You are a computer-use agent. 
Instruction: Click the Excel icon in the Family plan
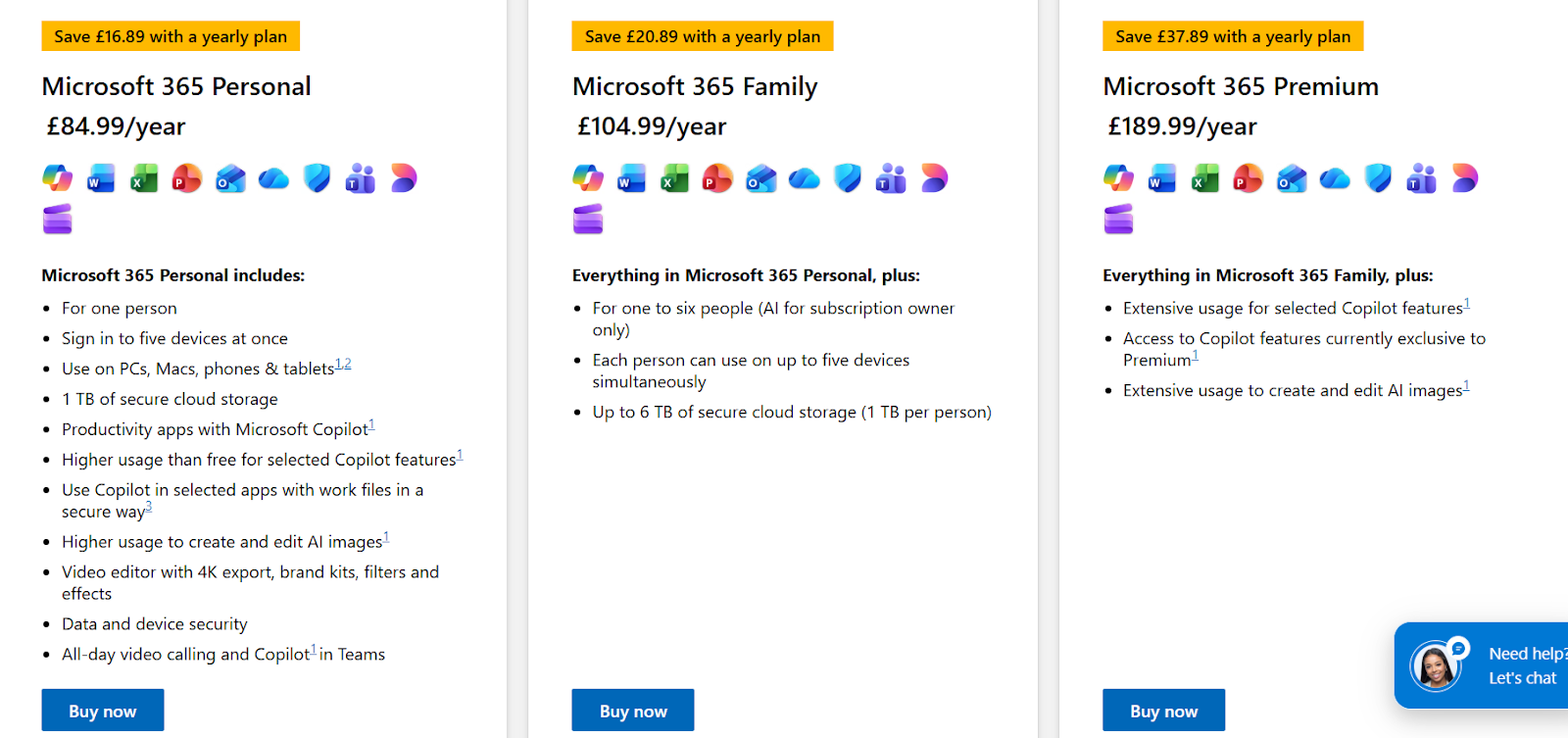674,178
